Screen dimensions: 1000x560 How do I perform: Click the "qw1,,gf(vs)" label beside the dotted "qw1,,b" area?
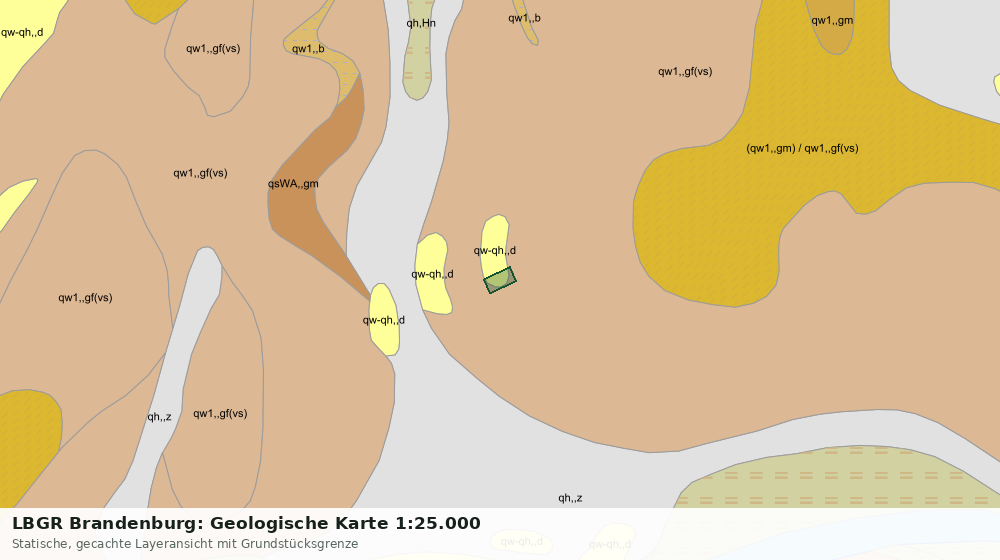pyautogui.click(x=213, y=48)
